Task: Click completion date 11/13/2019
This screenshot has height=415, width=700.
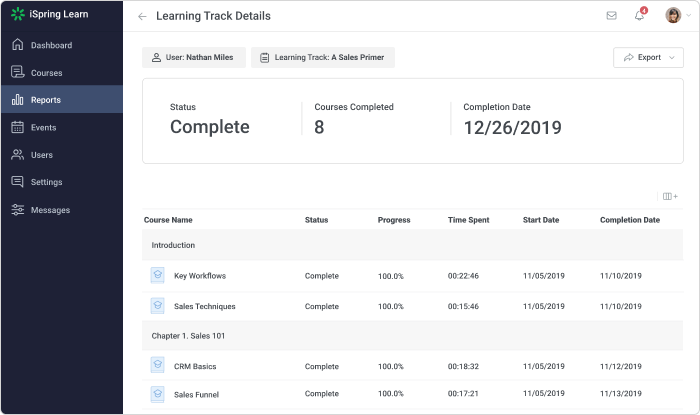Action: tap(621, 394)
